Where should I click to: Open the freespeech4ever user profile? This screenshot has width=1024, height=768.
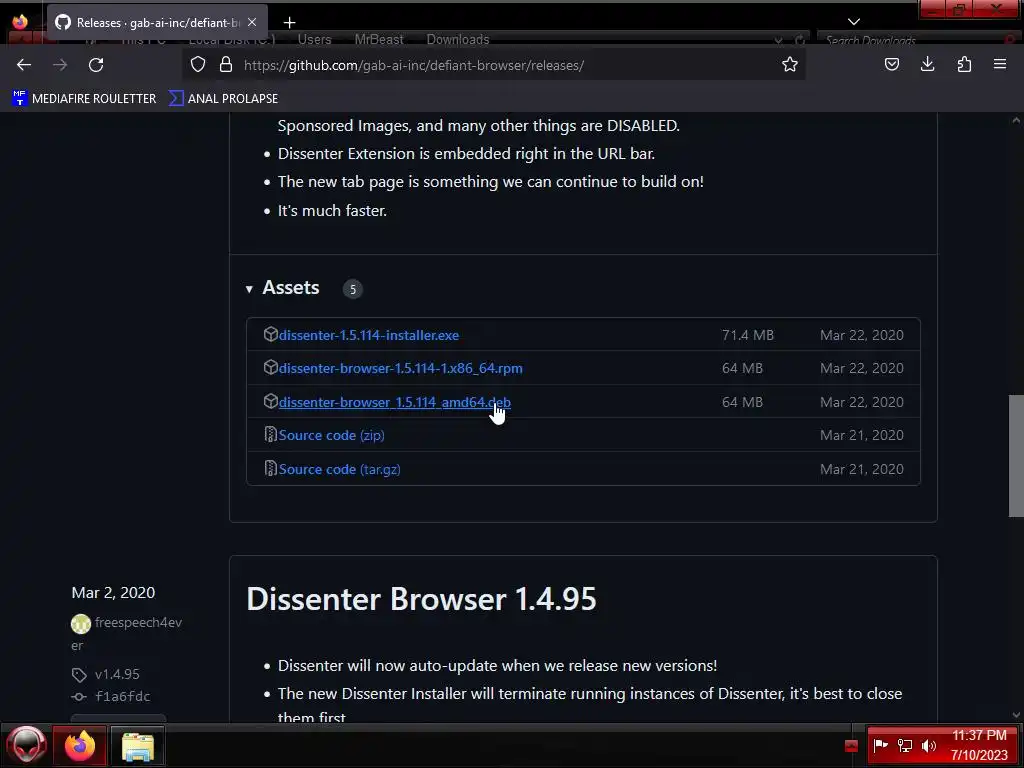[x=127, y=633]
